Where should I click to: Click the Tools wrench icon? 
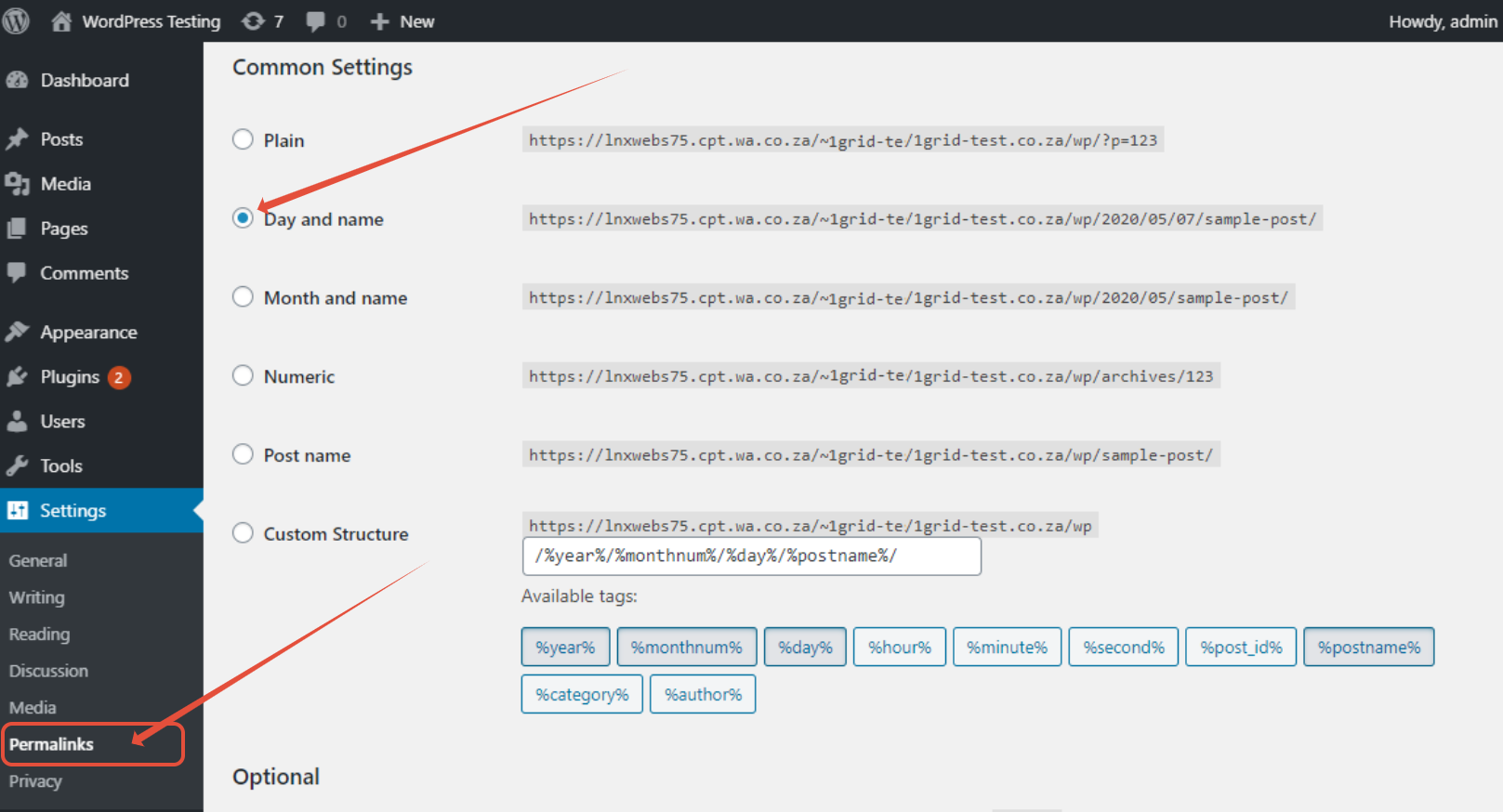[x=17, y=465]
